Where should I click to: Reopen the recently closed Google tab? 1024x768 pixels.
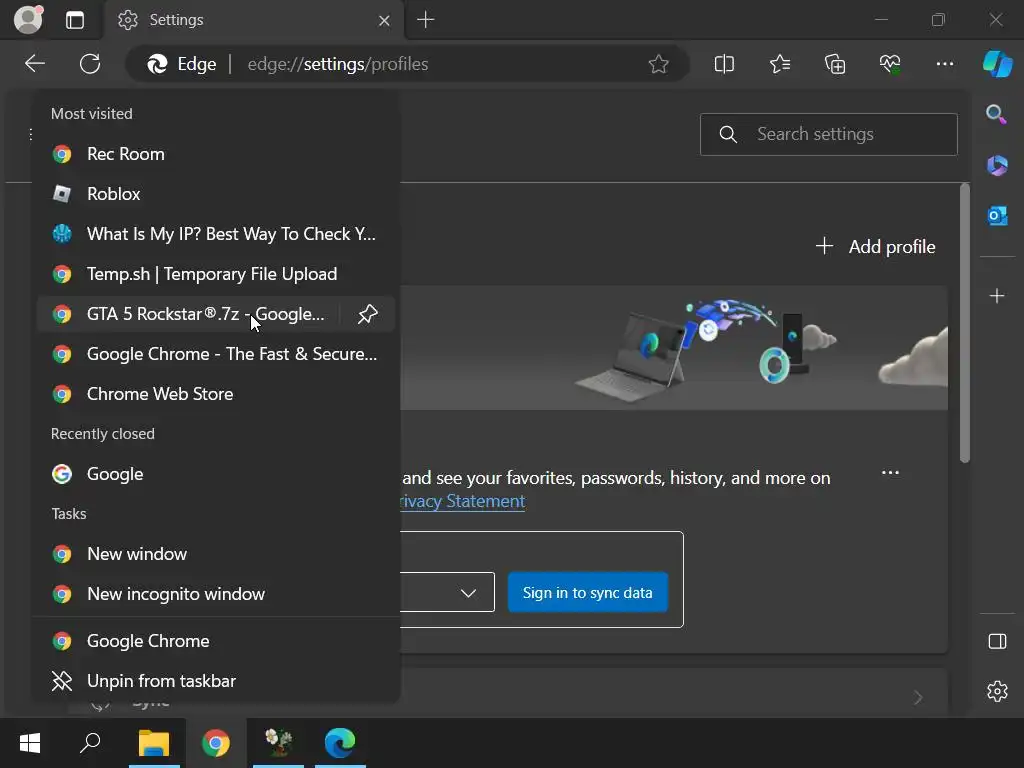coord(216,474)
